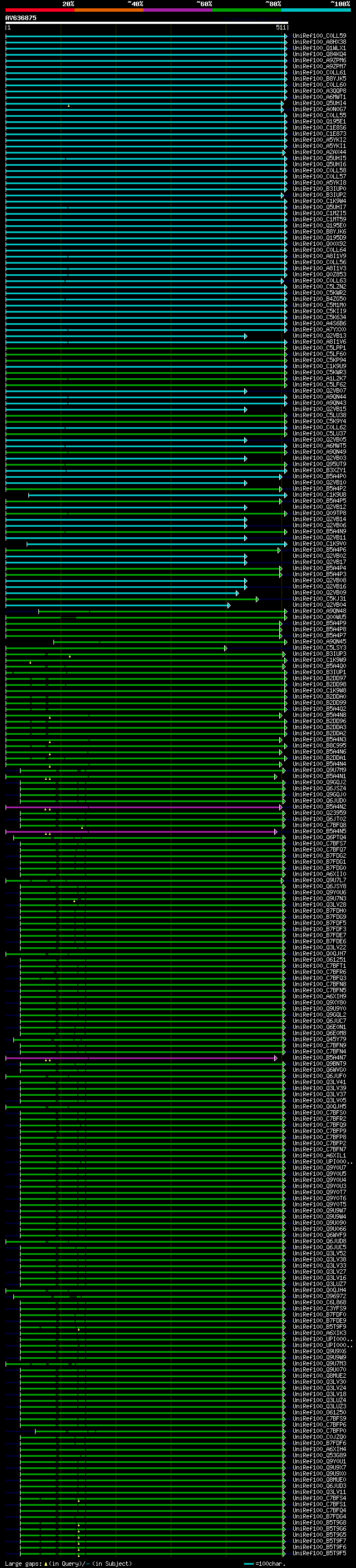The width and height of the screenshot is (356, 1568).
Task: Open hit UniRef100_Q95UT9
Action: pyautogui.click(x=319, y=464)
